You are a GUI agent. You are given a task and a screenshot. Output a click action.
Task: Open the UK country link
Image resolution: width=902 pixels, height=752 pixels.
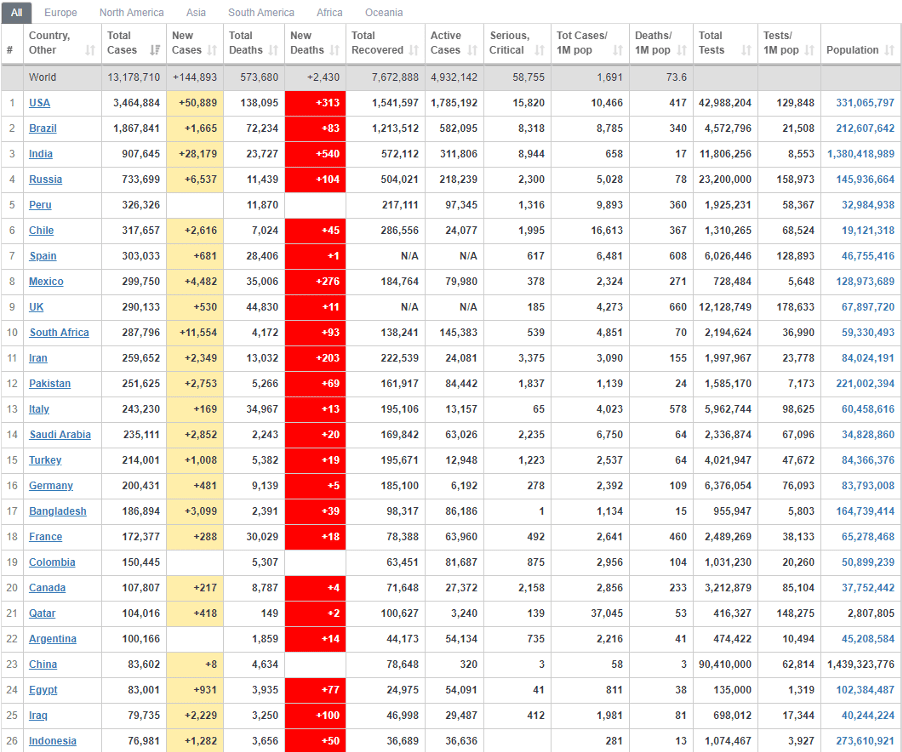tap(36, 307)
